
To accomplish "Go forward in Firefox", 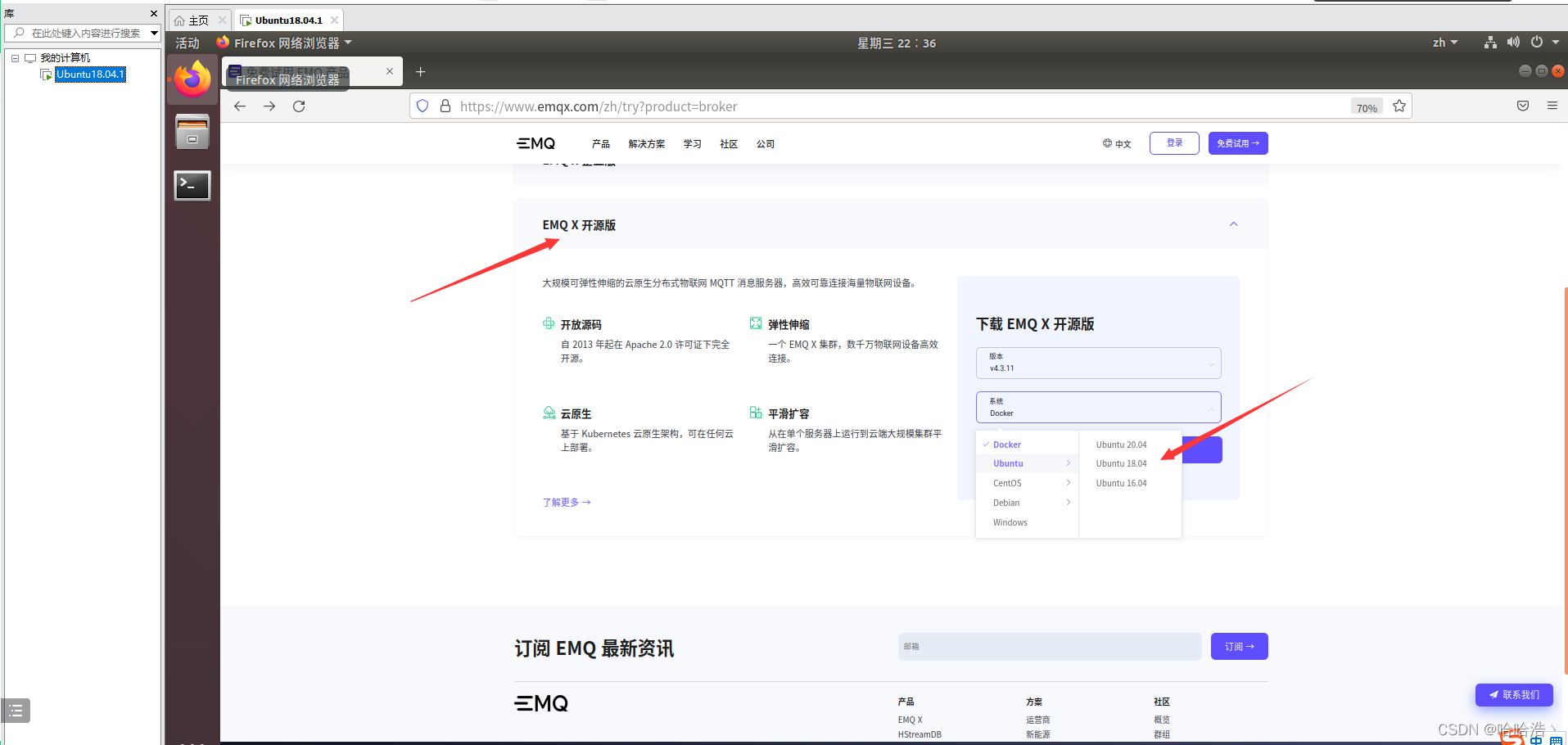I will (269, 106).
